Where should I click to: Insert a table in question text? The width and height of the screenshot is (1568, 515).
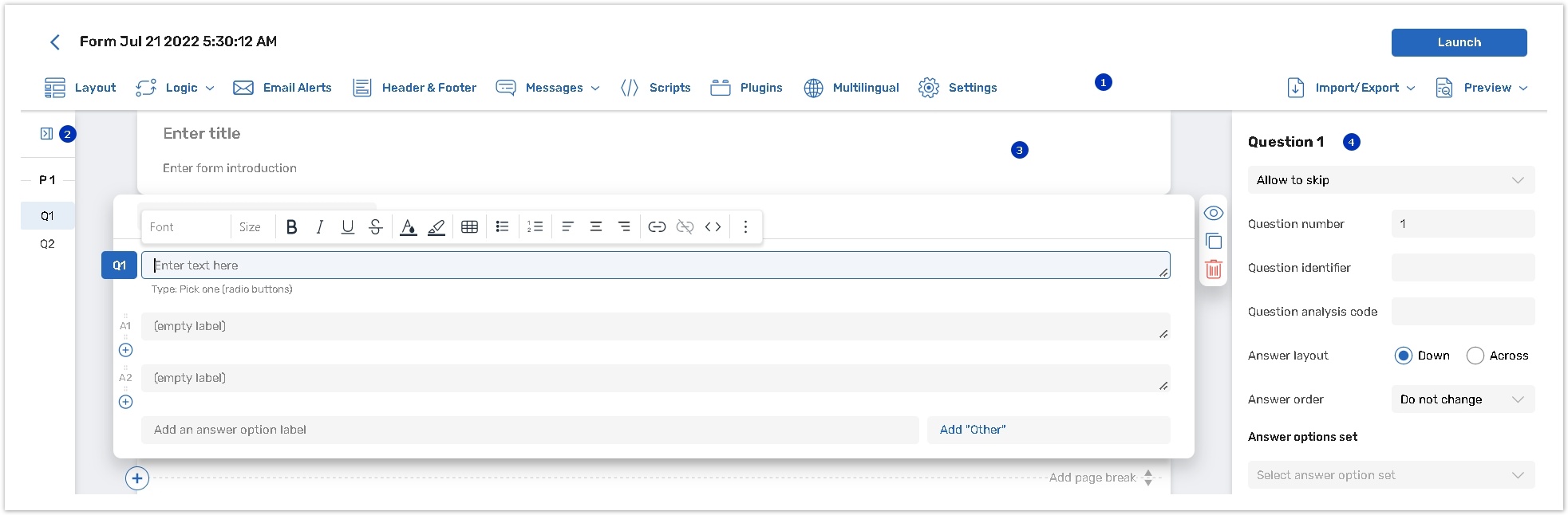pyautogui.click(x=469, y=227)
